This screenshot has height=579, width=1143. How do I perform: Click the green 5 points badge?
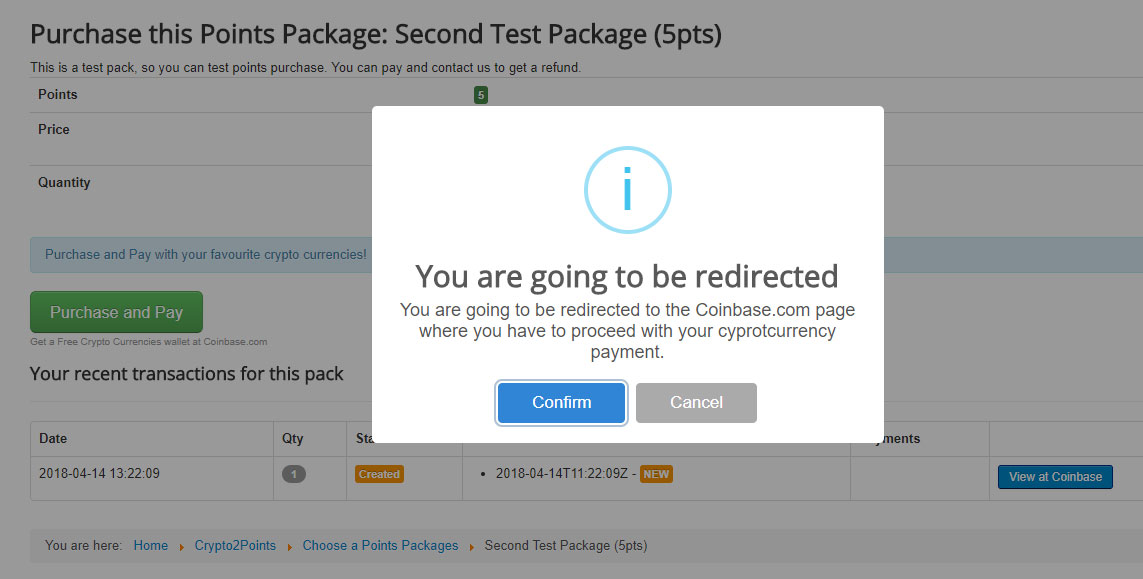[x=480, y=95]
